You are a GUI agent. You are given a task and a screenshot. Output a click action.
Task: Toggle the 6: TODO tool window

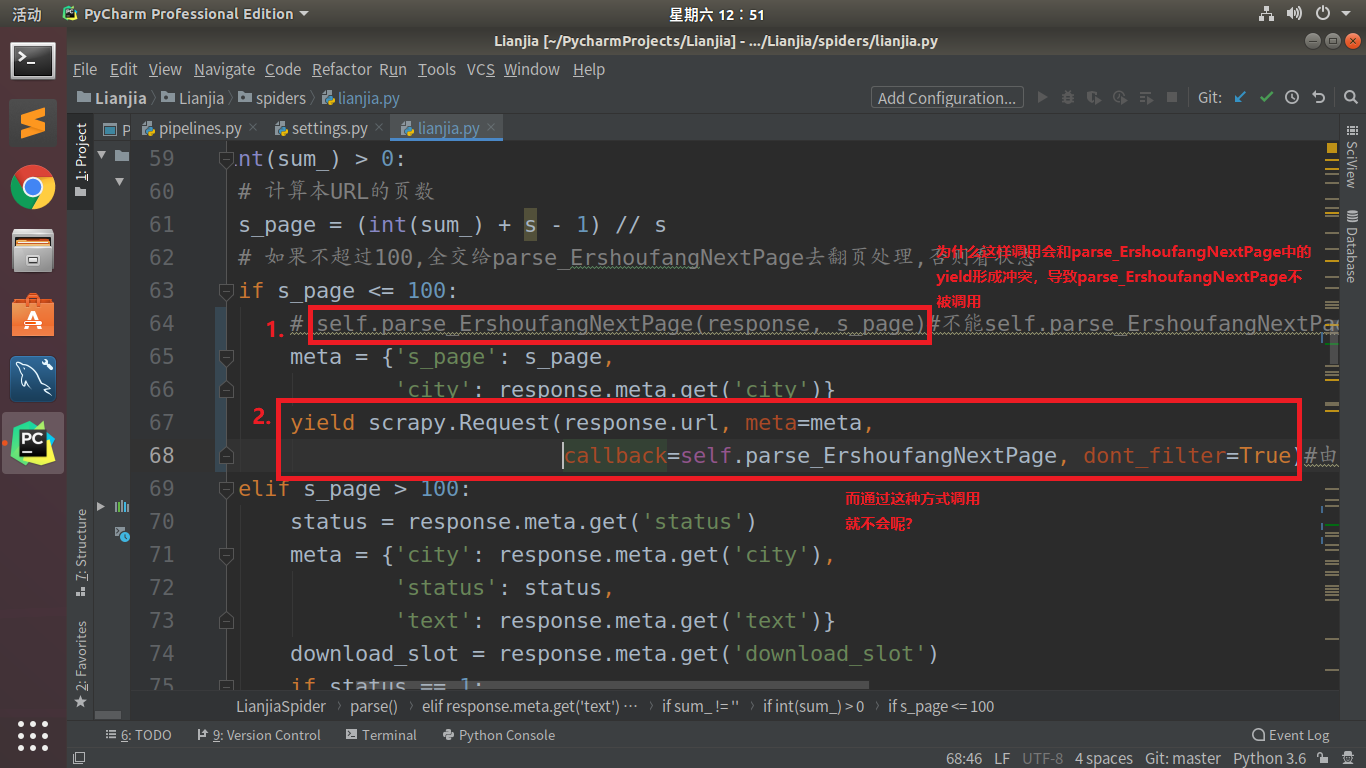(x=138, y=735)
